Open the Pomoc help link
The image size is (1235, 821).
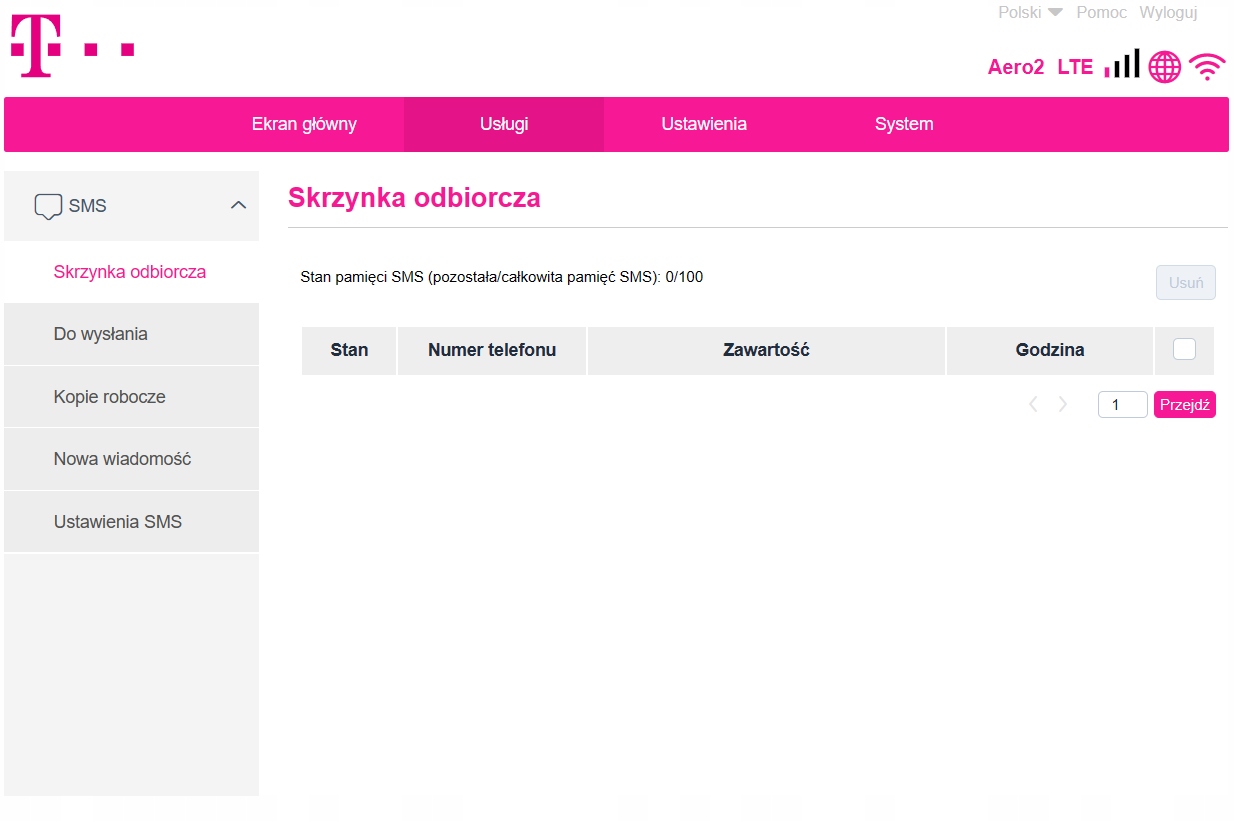click(x=1101, y=13)
